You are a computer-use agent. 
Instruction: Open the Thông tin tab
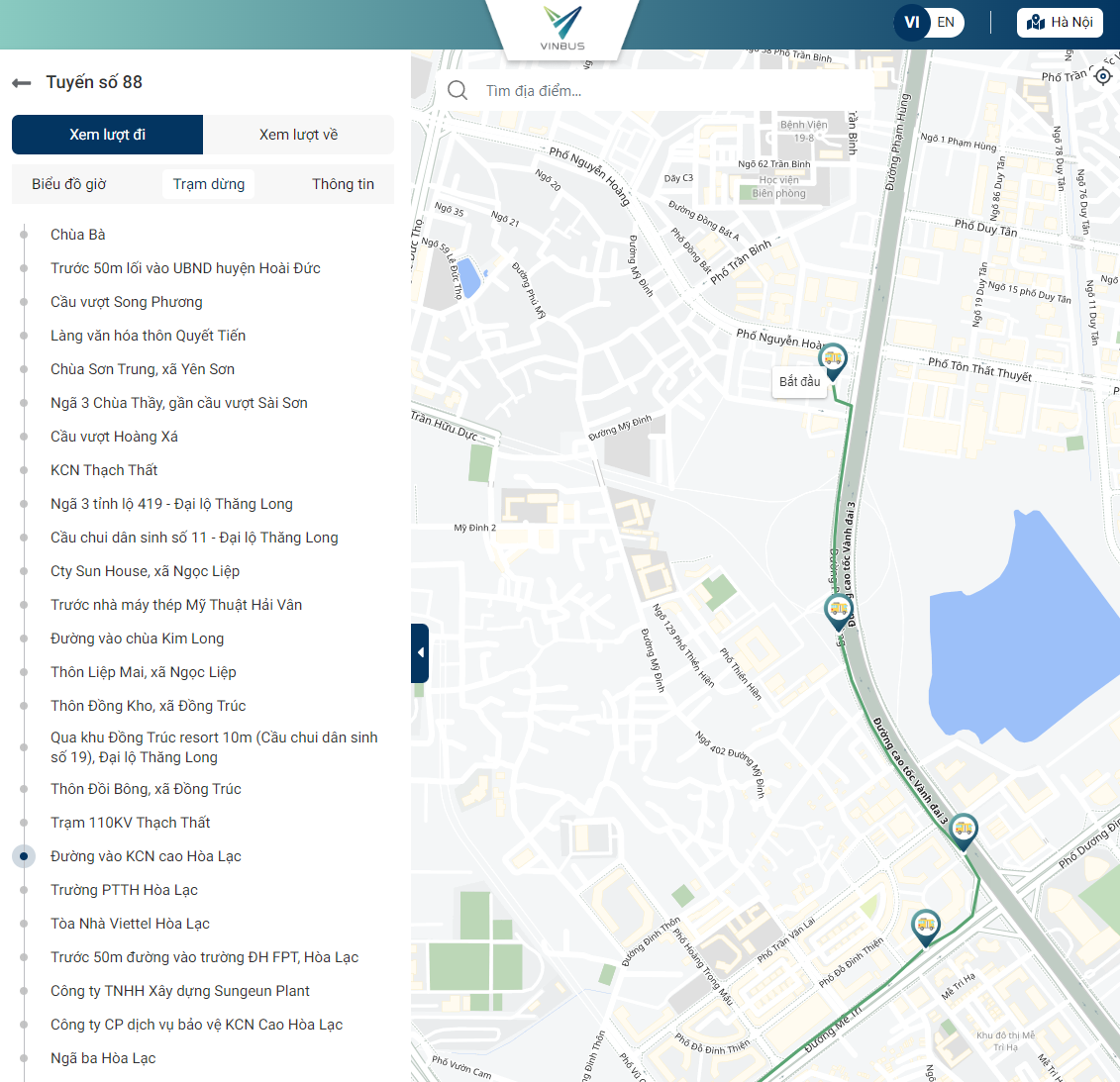click(x=343, y=184)
